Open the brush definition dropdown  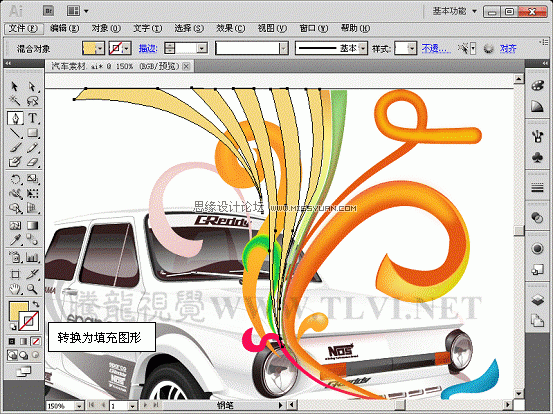click(x=284, y=48)
